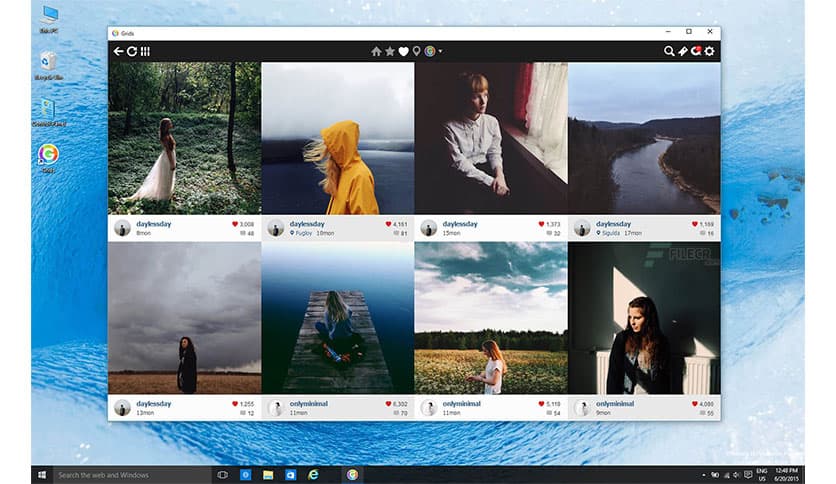This screenshot has width=836, height=484.
Task: Open File Explorer from taskbar
Action: pyautogui.click(x=268, y=474)
